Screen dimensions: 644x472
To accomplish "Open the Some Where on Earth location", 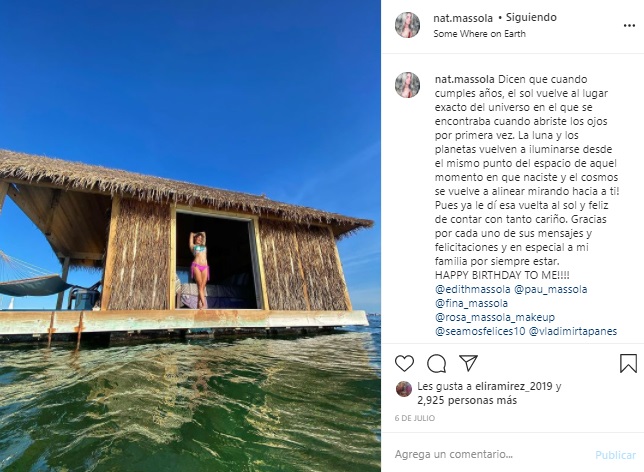I will coord(479,34).
